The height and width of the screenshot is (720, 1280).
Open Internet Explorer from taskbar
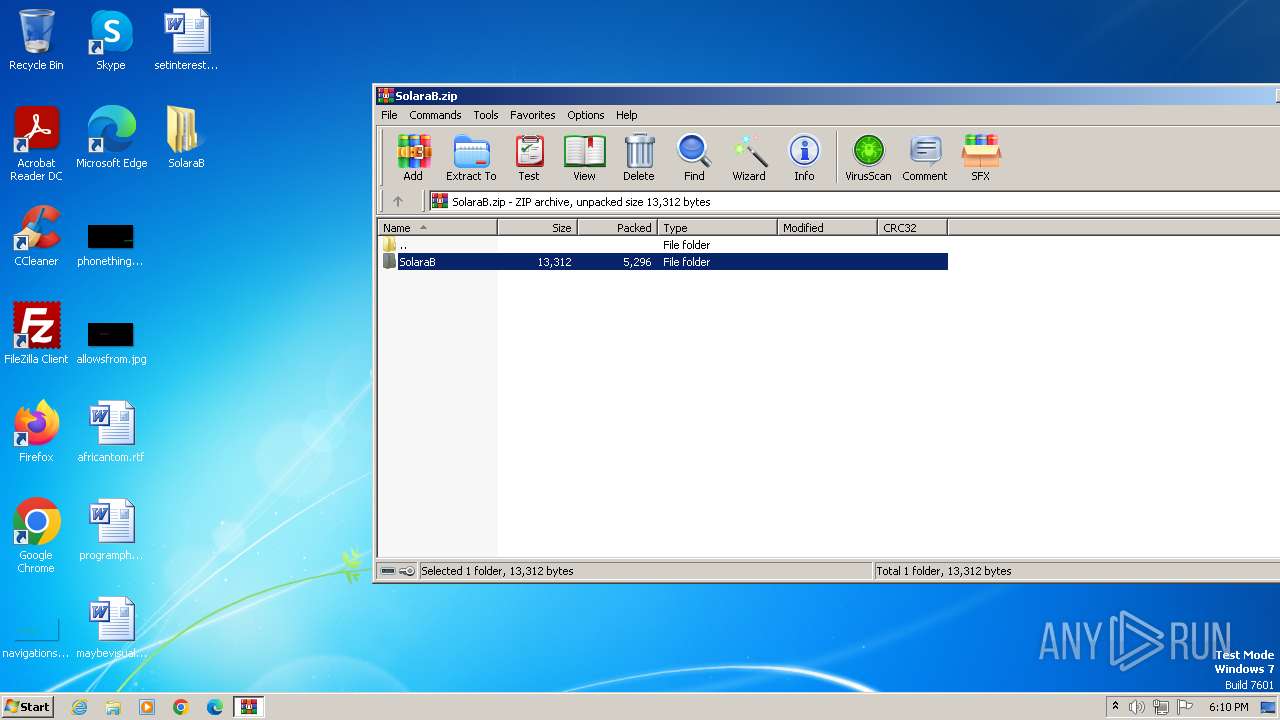click(79, 707)
